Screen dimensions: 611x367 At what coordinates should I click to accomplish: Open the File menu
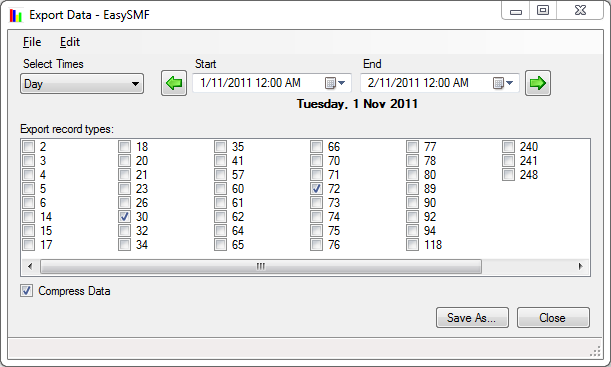tap(32, 42)
